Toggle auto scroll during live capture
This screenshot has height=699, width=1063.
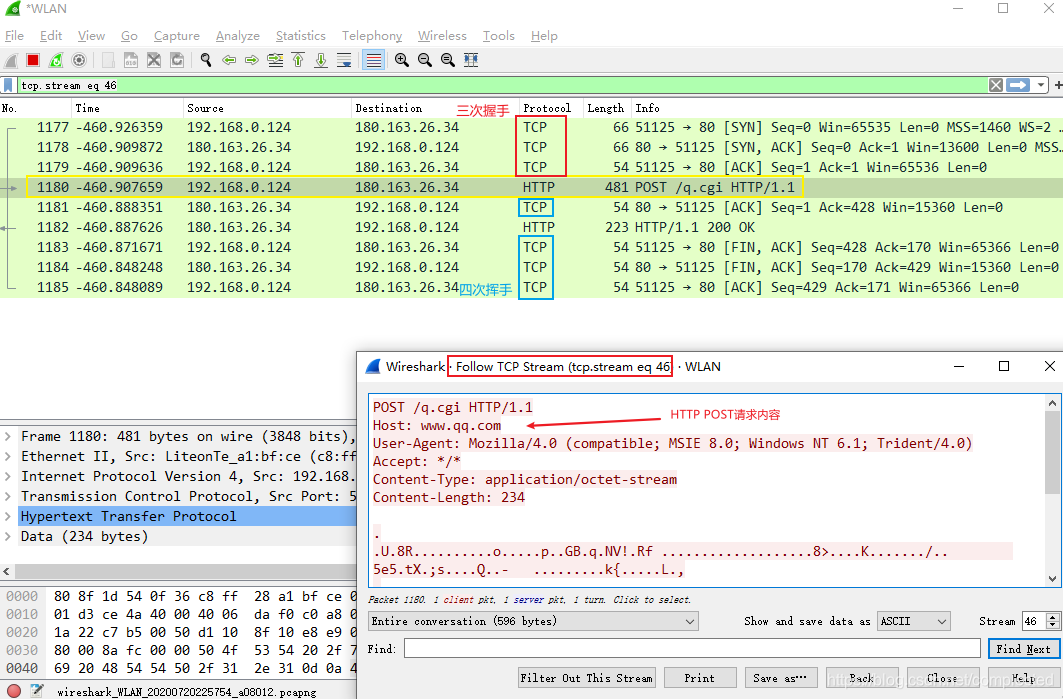(344, 60)
